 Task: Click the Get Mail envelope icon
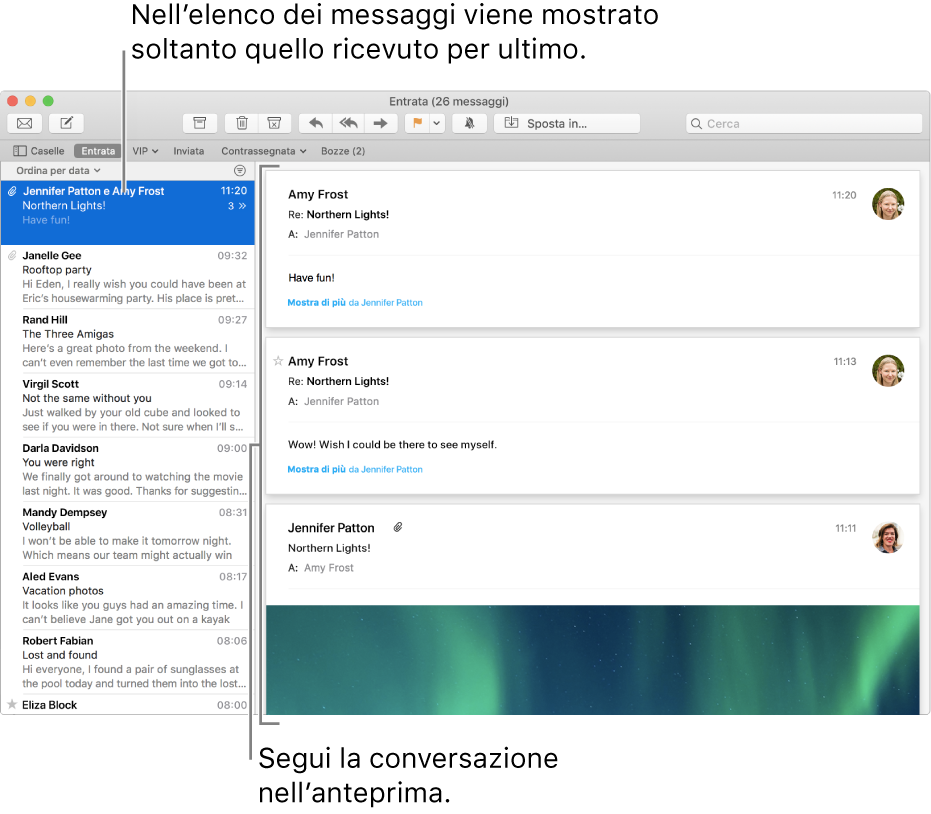pos(24,123)
